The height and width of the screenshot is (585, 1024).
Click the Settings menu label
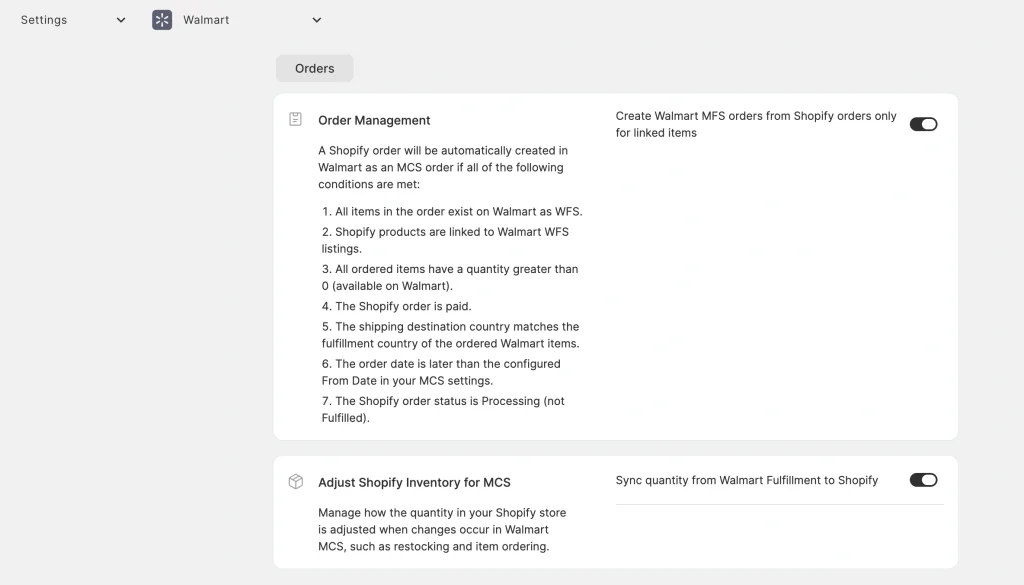pyautogui.click(x=43, y=20)
